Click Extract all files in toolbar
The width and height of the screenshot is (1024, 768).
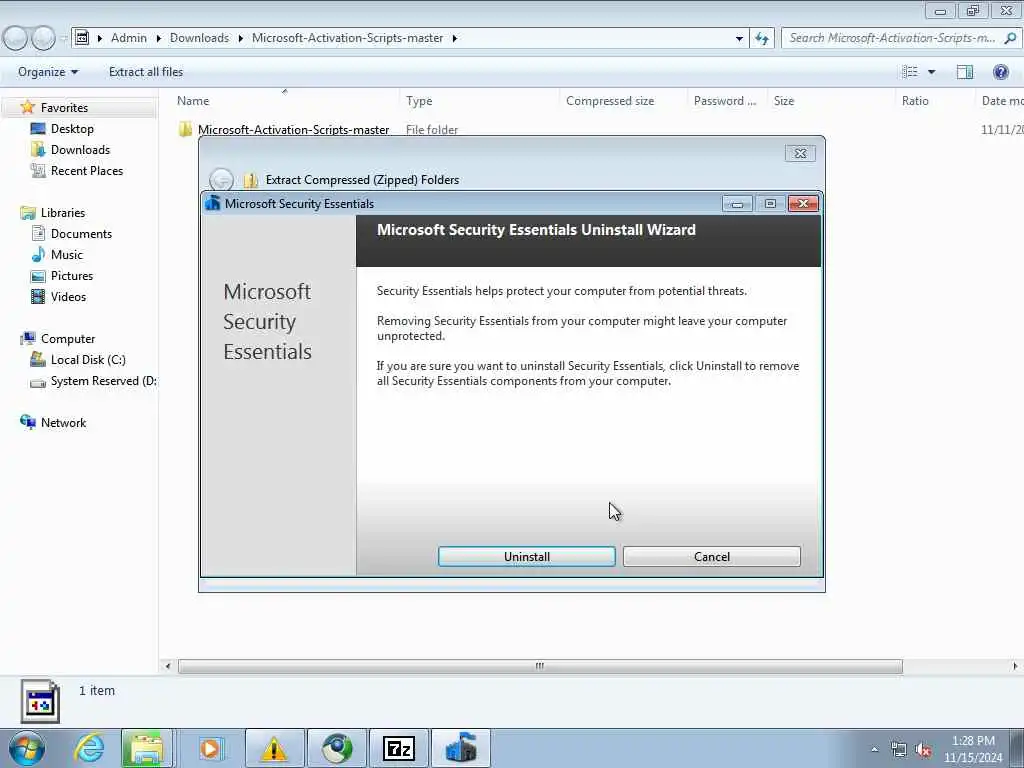pos(146,72)
